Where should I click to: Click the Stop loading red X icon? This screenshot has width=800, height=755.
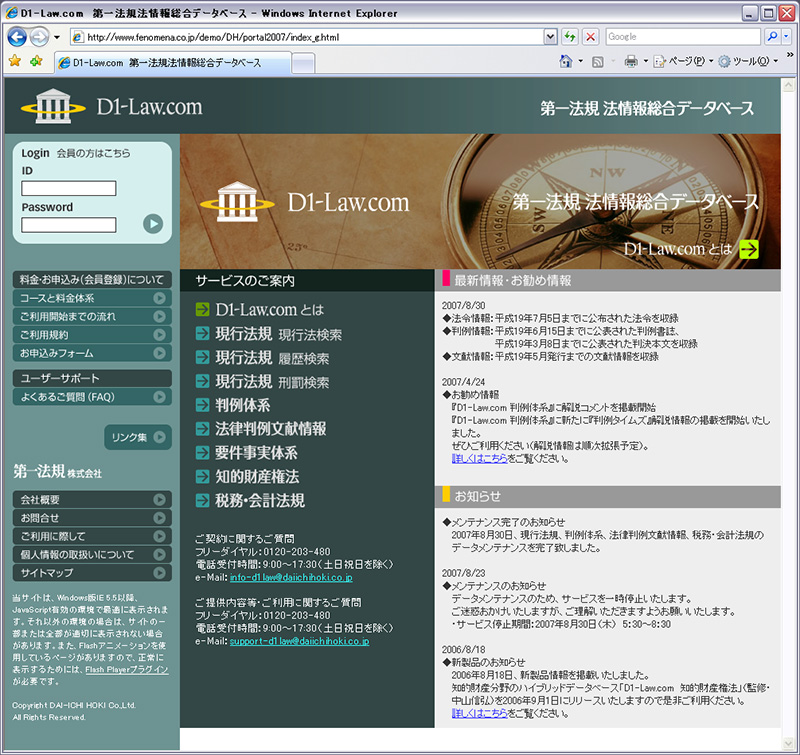590,37
